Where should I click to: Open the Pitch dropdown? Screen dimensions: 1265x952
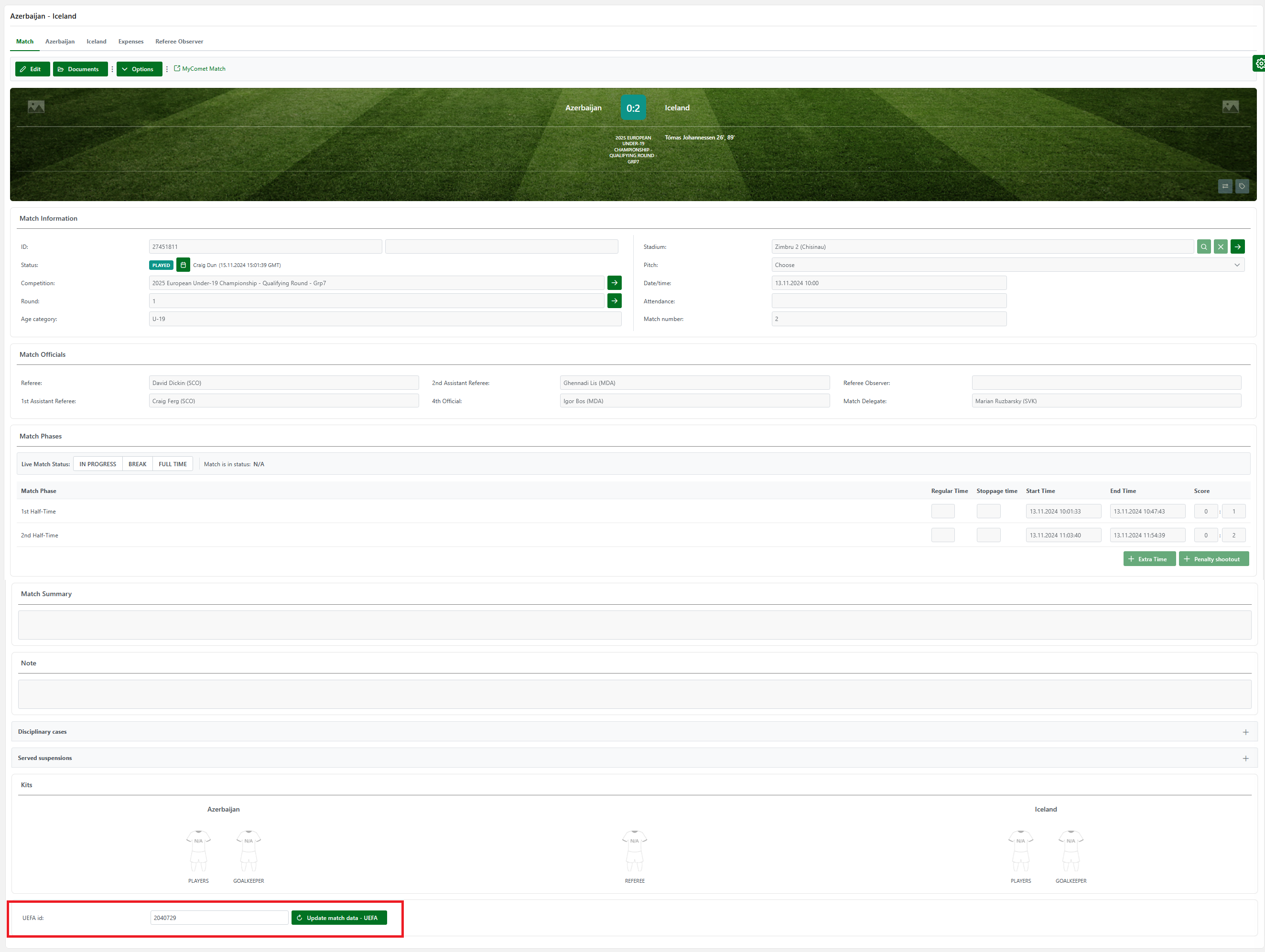point(1008,265)
